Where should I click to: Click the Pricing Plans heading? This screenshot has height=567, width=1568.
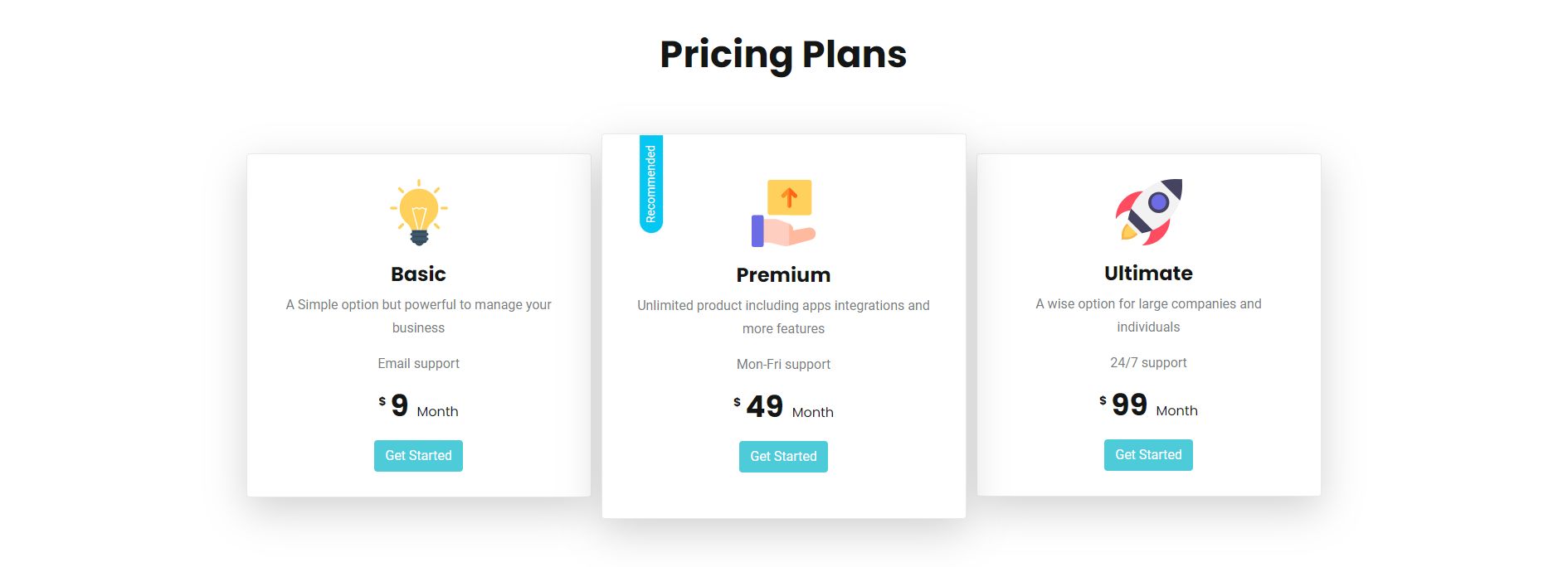pyautogui.click(x=783, y=54)
